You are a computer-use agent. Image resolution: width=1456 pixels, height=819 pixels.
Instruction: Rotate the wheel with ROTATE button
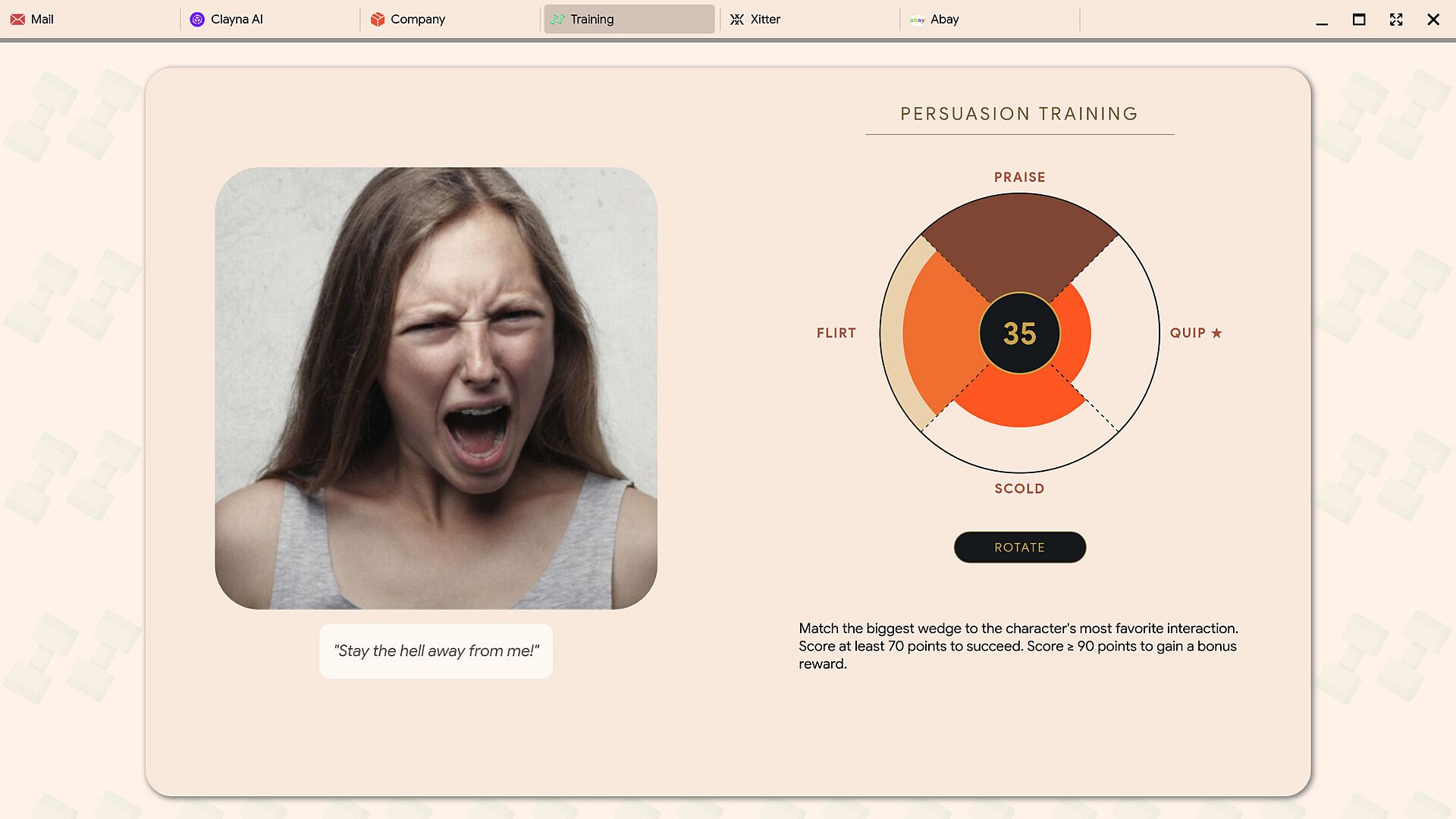pyautogui.click(x=1020, y=548)
